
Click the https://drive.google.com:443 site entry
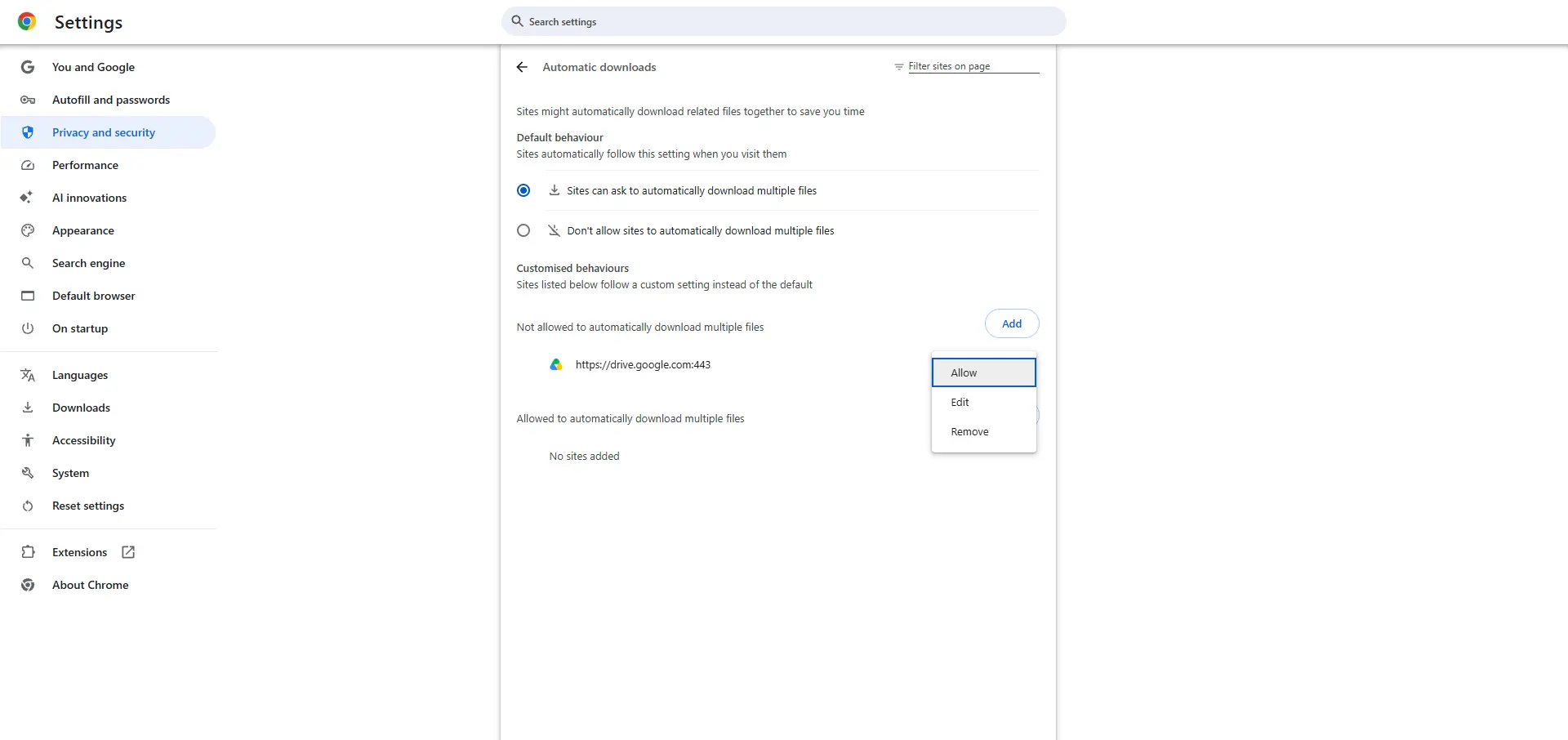point(643,365)
